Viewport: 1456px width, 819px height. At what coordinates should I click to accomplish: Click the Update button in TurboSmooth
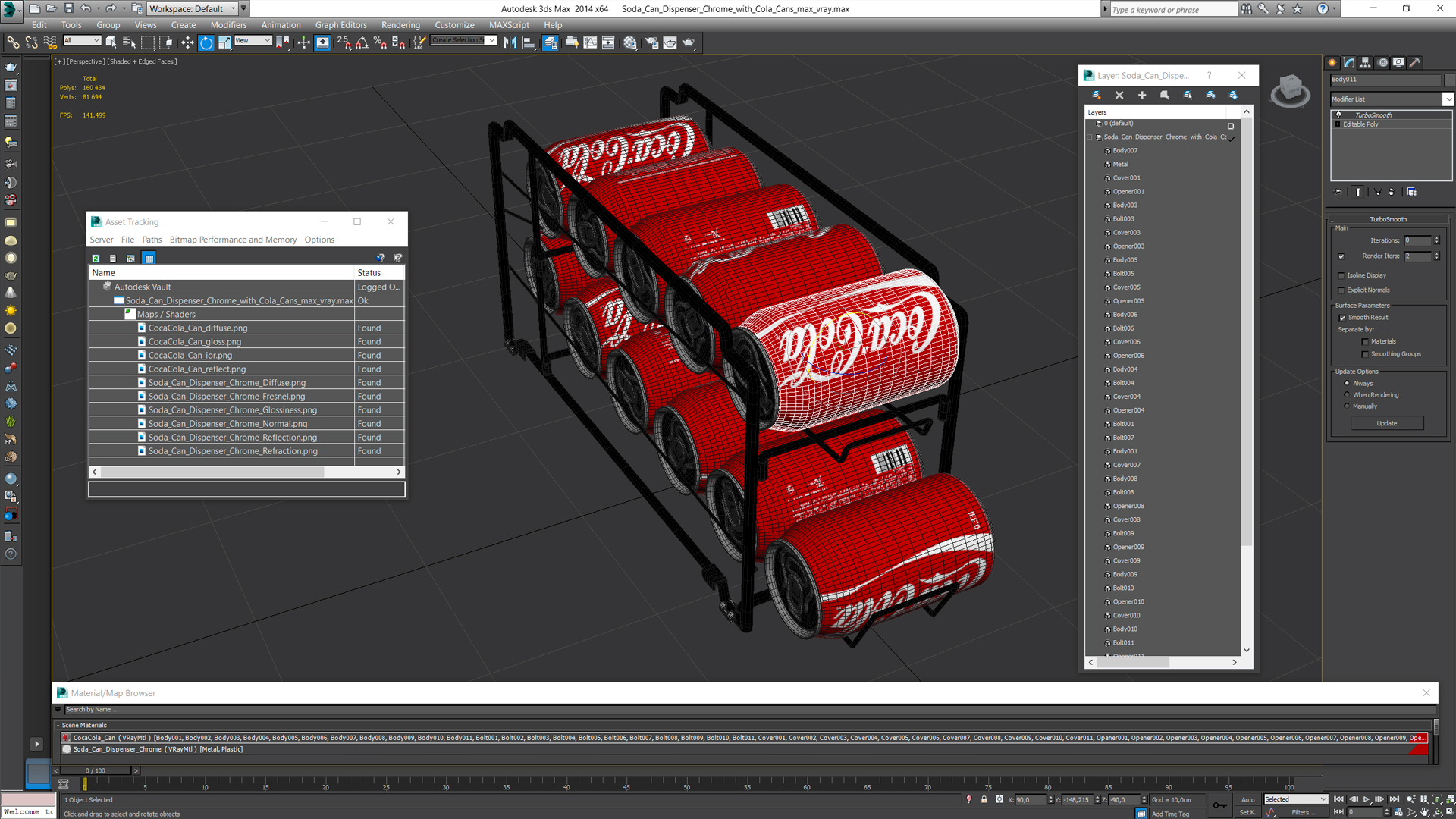[x=1386, y=423]
